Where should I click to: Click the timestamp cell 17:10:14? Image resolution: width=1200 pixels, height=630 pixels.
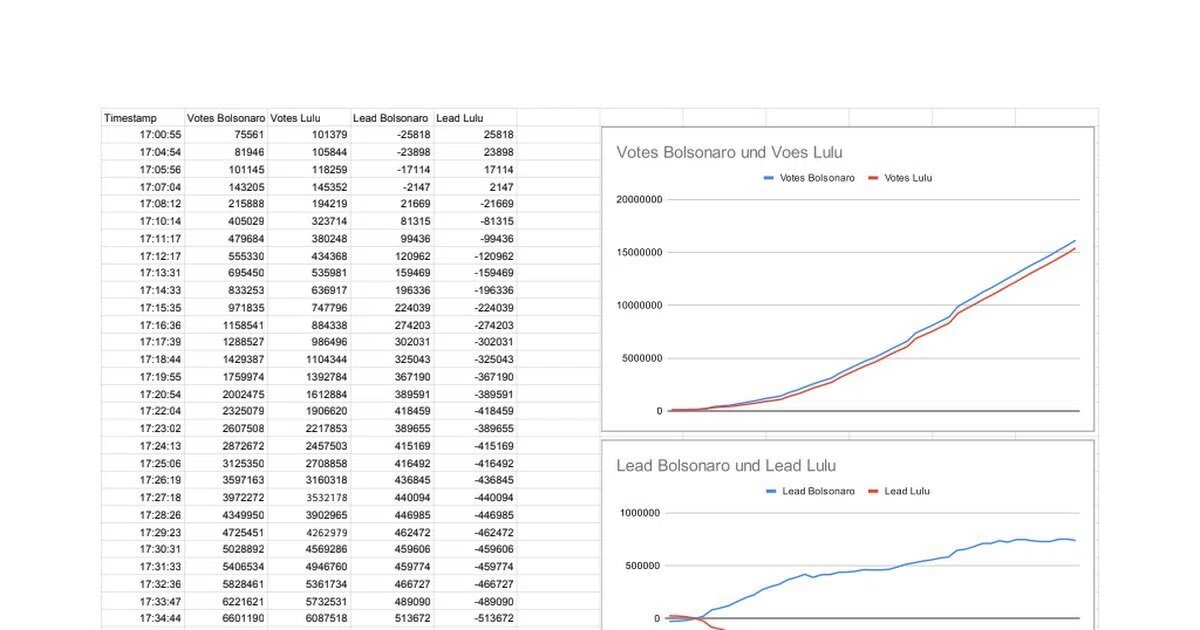(x=143, y=221)
